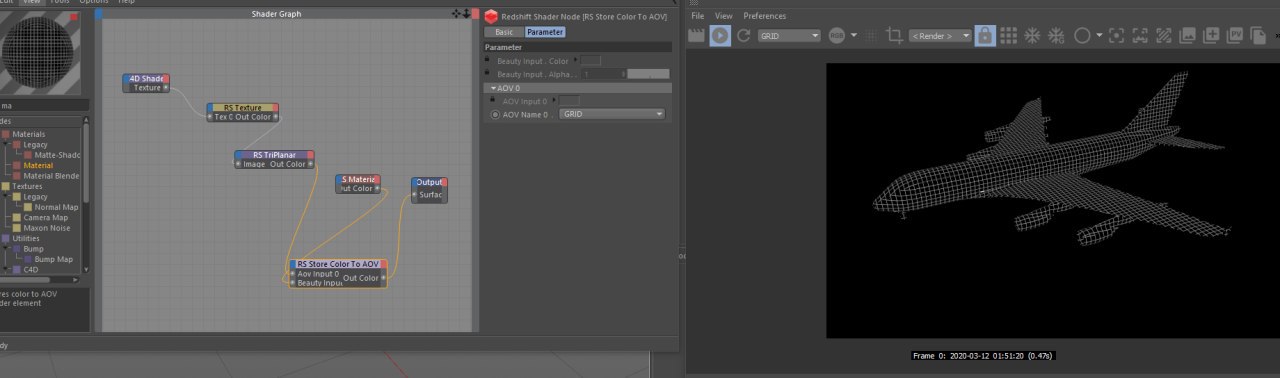1280x378 pixels.
Task: Click the RGB channel circle icon
Action: [836, 35]
